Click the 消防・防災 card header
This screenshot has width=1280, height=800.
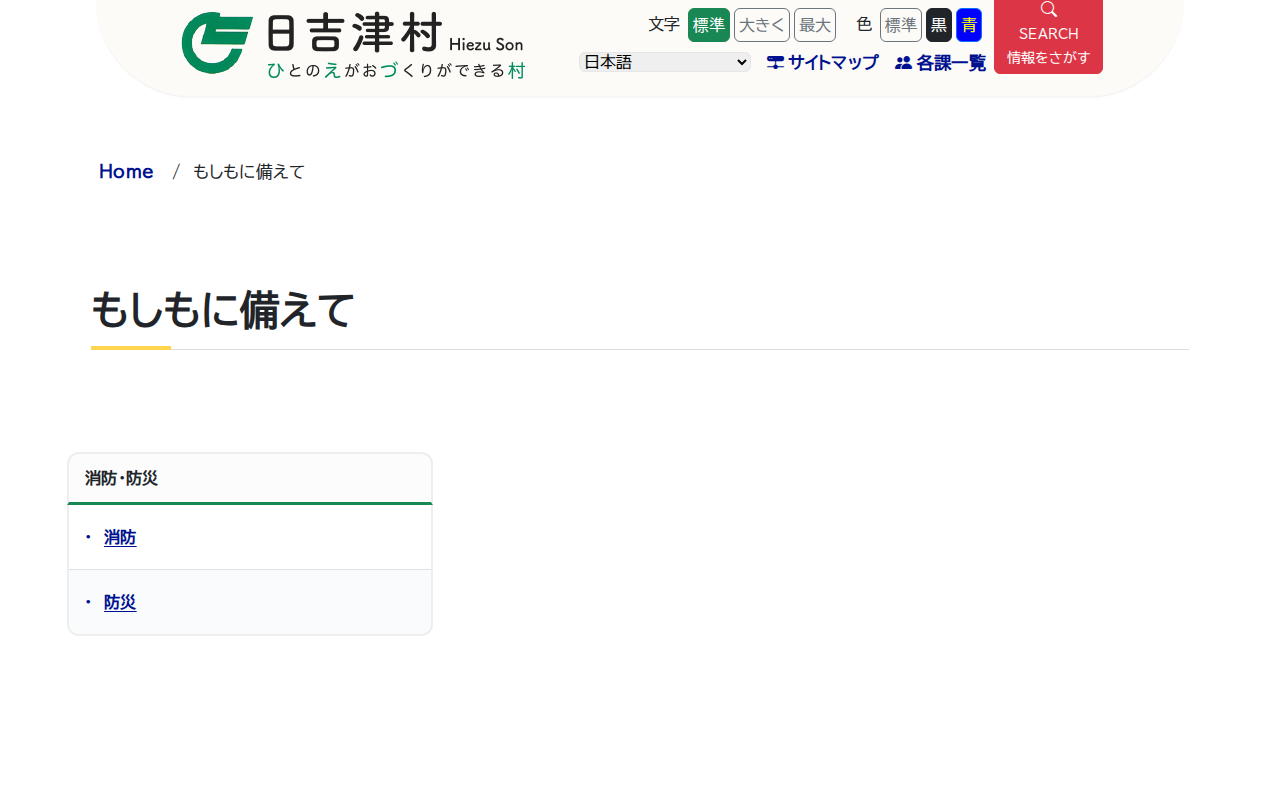click(x=250, y=478)
